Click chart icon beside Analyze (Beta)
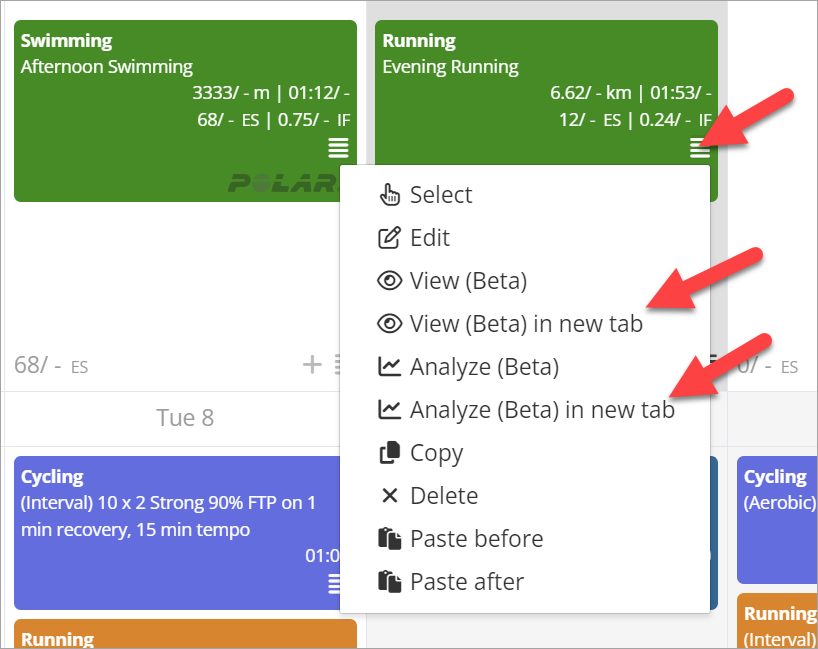 (x=389, y=367)
